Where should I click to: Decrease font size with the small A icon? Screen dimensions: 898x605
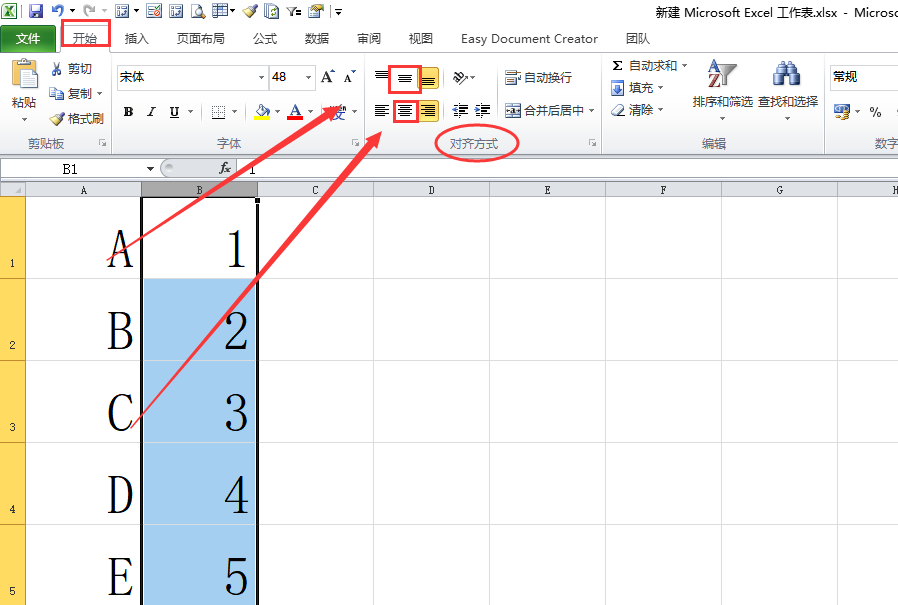pos(349,77)
